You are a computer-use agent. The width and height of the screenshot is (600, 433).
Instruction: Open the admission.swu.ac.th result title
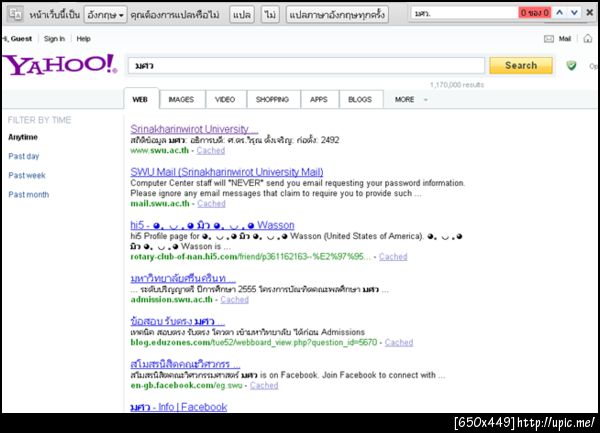click(x=183, y=278)
